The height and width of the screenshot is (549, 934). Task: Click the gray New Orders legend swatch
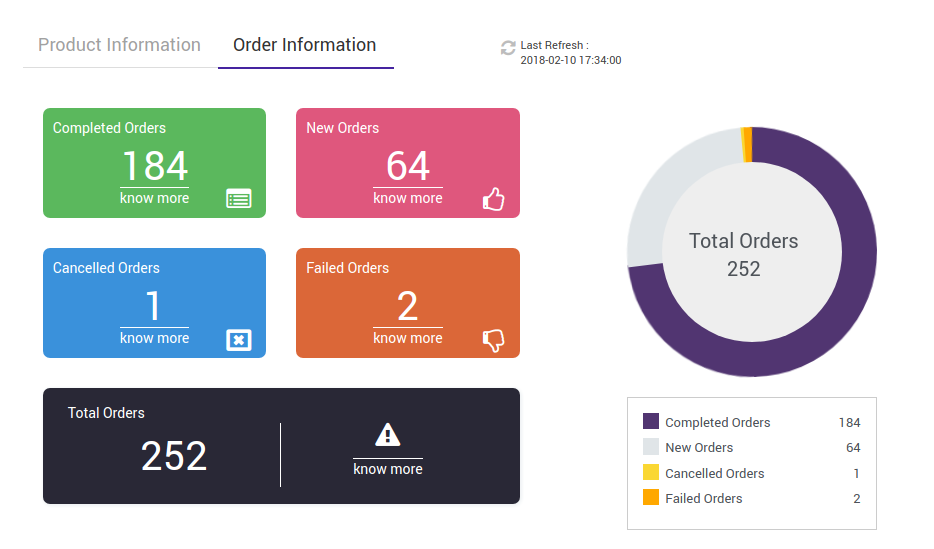pyautogui.click(x=651, y=447)
